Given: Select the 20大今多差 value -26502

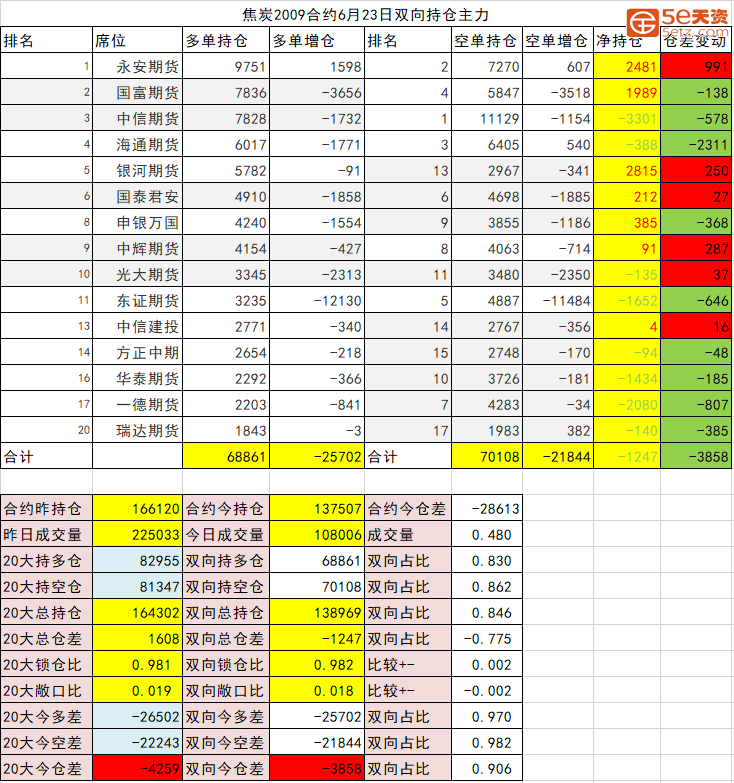Looking at the screenshot, I should click(x=137, y=716).
